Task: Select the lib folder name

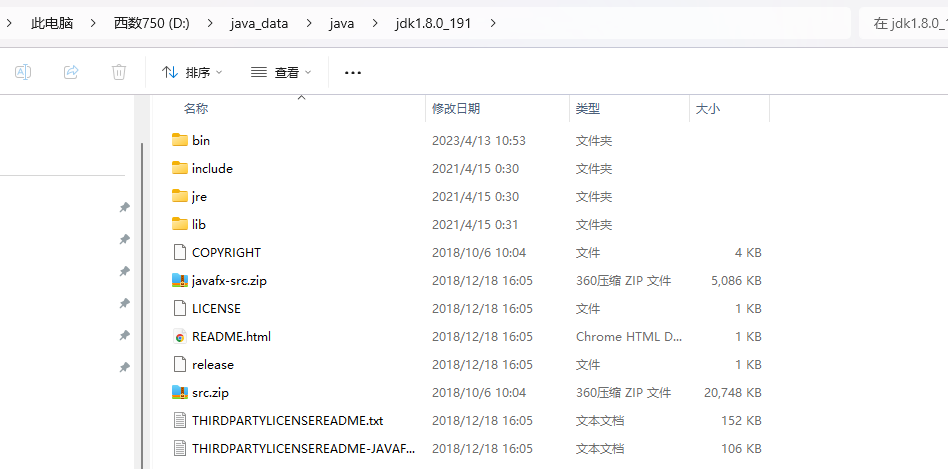Action: pos(199,224)
